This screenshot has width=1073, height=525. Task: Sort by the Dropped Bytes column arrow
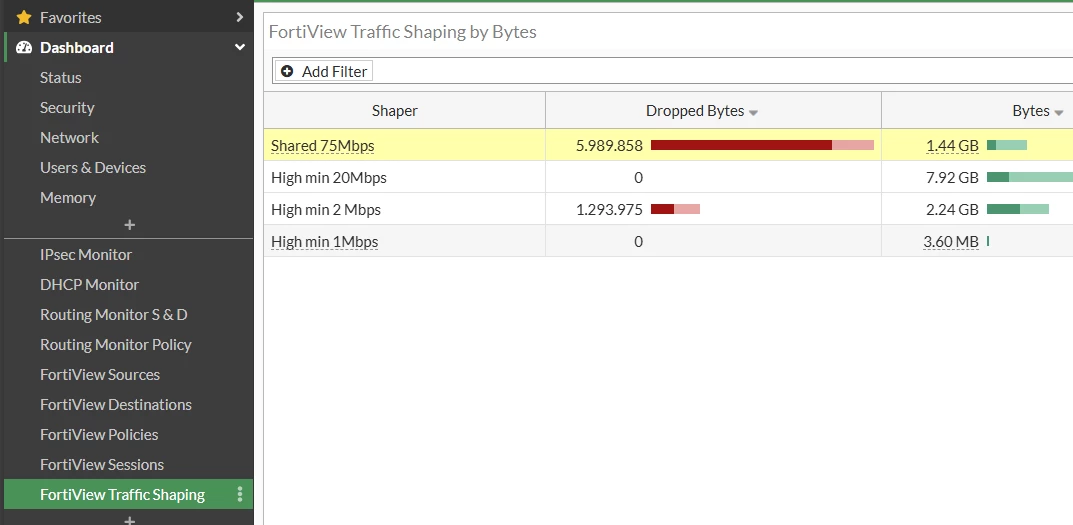tap(753, 112)
